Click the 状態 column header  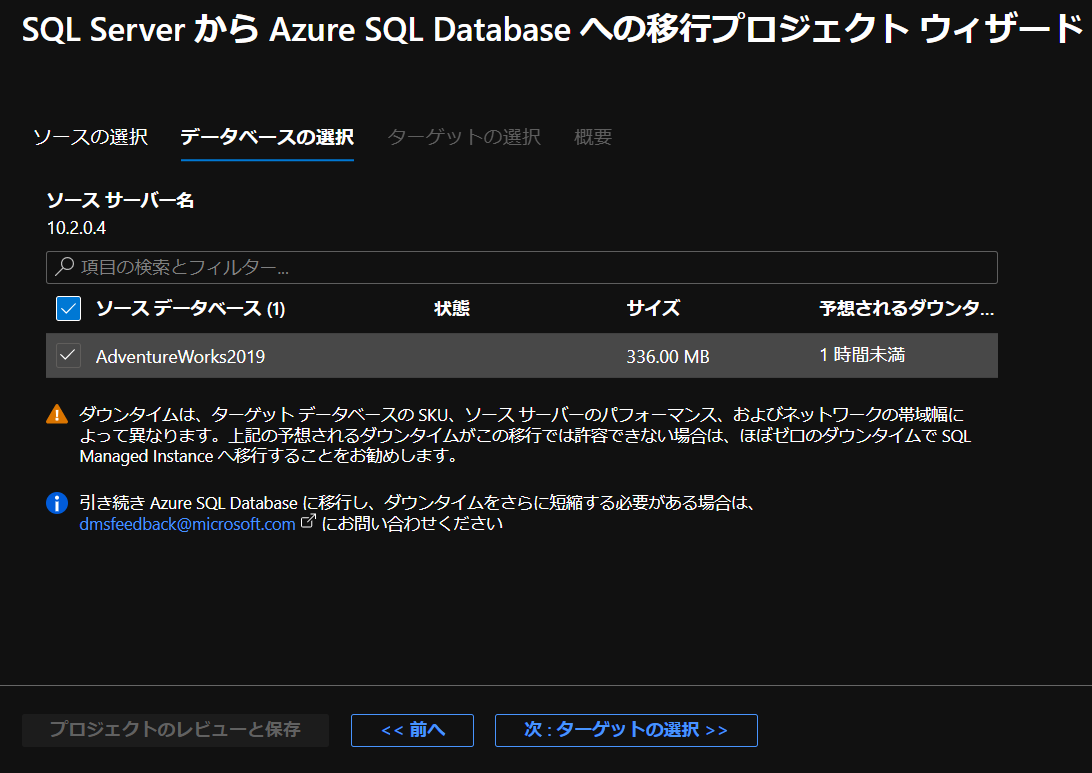click(452, 309)
